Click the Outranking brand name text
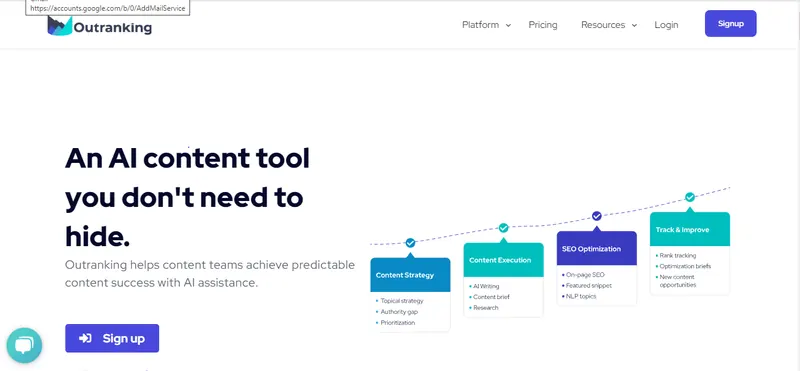This screenshot has width=800, height=371. coord(113,28)
